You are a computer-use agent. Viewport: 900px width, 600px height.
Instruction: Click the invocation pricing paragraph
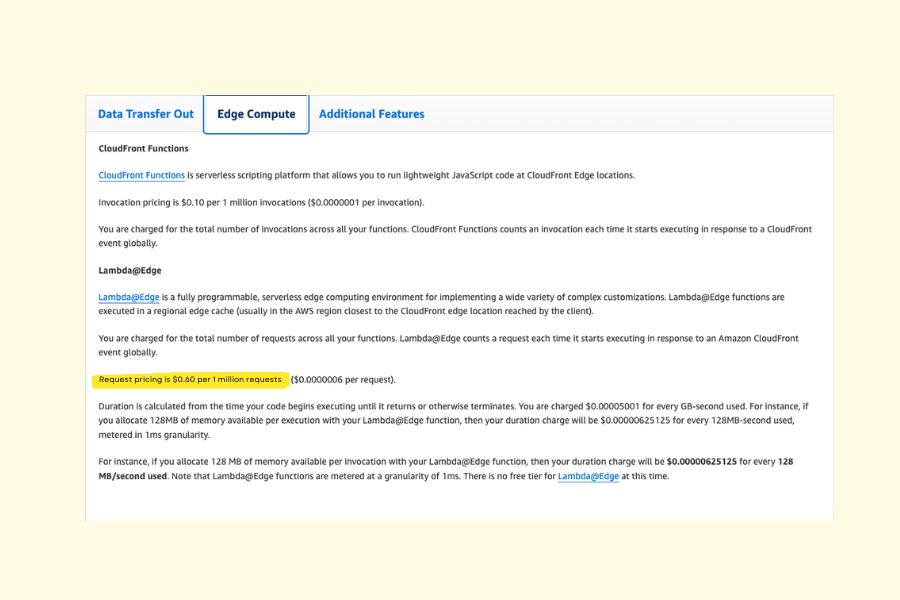pos(245,202)
